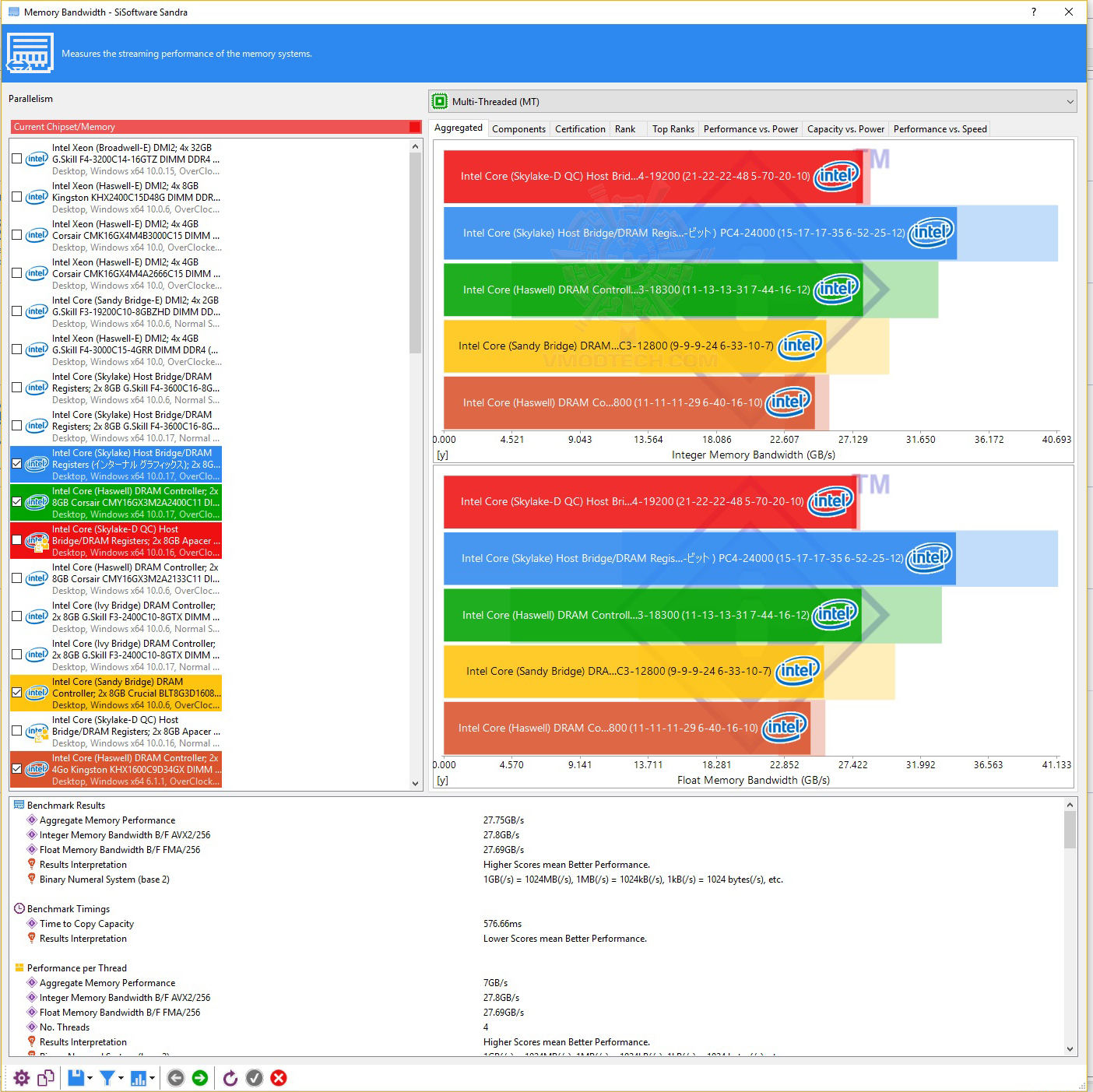The image size is (1093, 1092).
Task: Check the Corsair CMK16GX4M4A2666C15 entry checkbox
Action: [17, 273]
